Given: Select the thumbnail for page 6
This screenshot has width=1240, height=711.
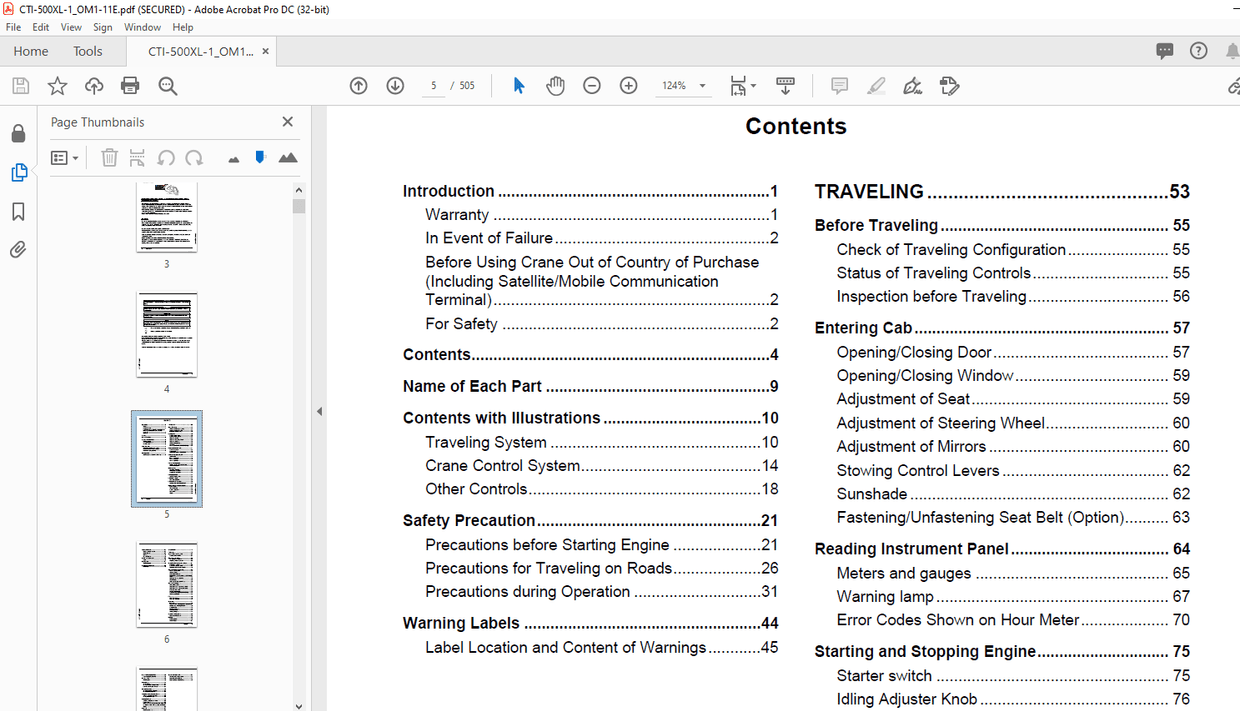Looking at the screenshot, I should point(166,585).
